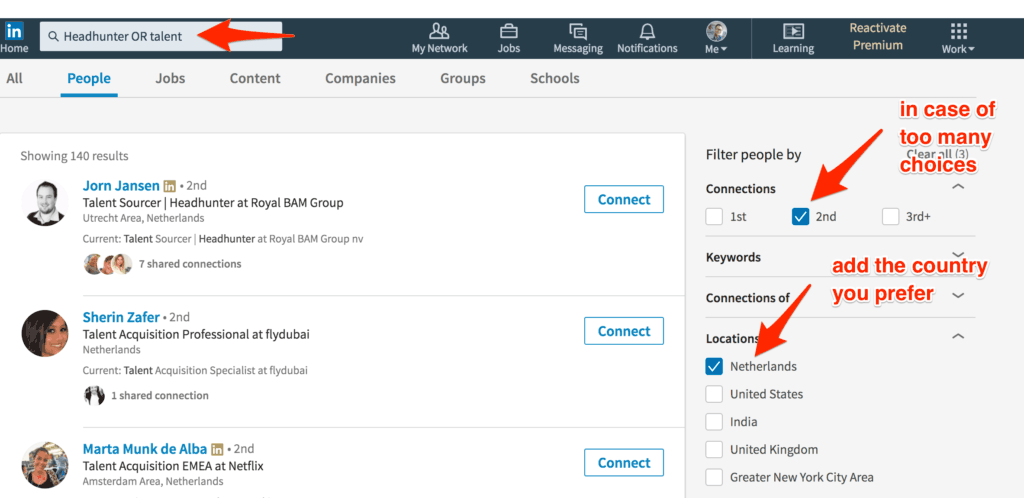
Task: Click the search magnifier icon
Action: 54,37
